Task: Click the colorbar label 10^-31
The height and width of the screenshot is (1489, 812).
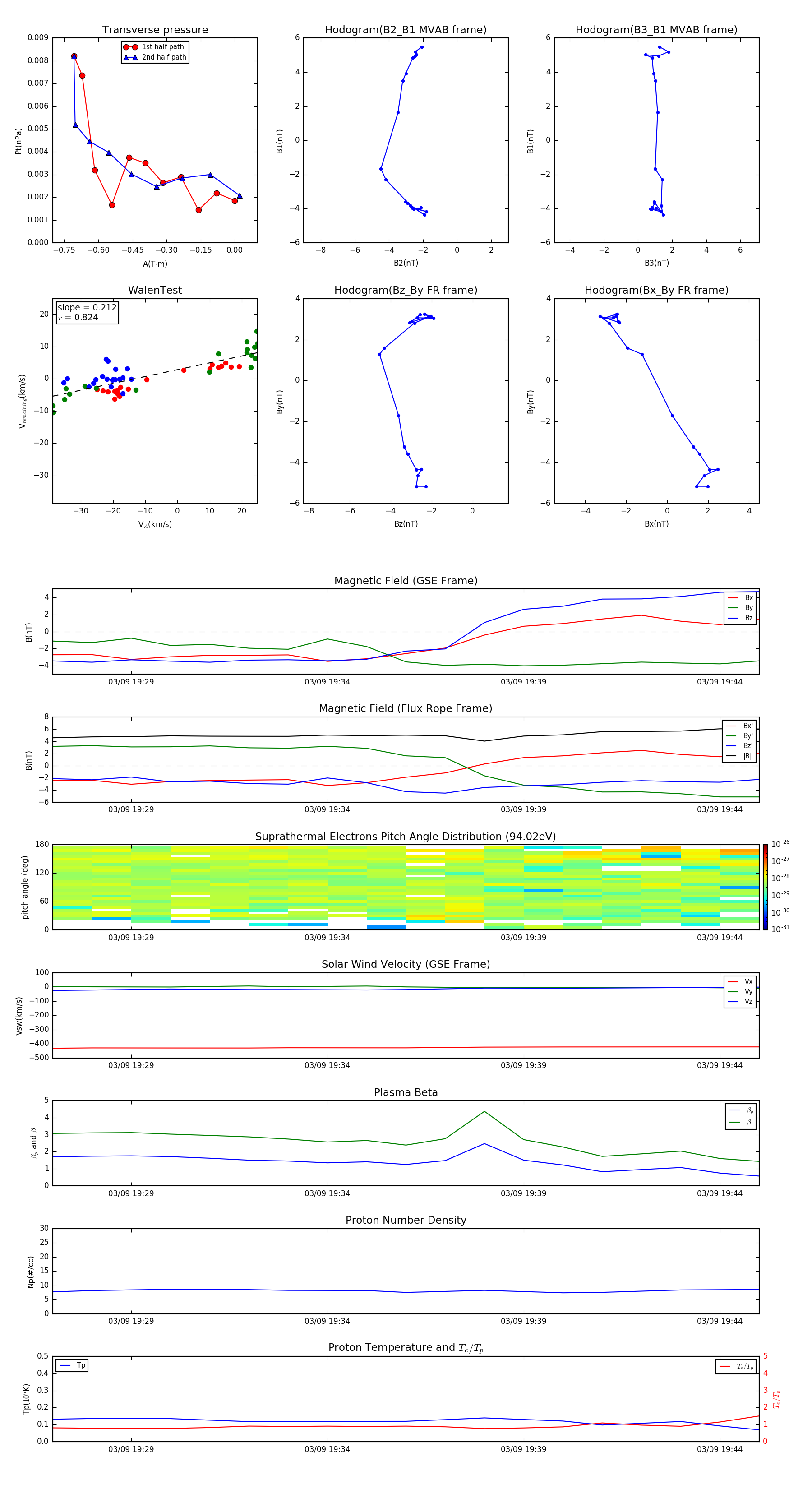Action: (x=780, y=929)
